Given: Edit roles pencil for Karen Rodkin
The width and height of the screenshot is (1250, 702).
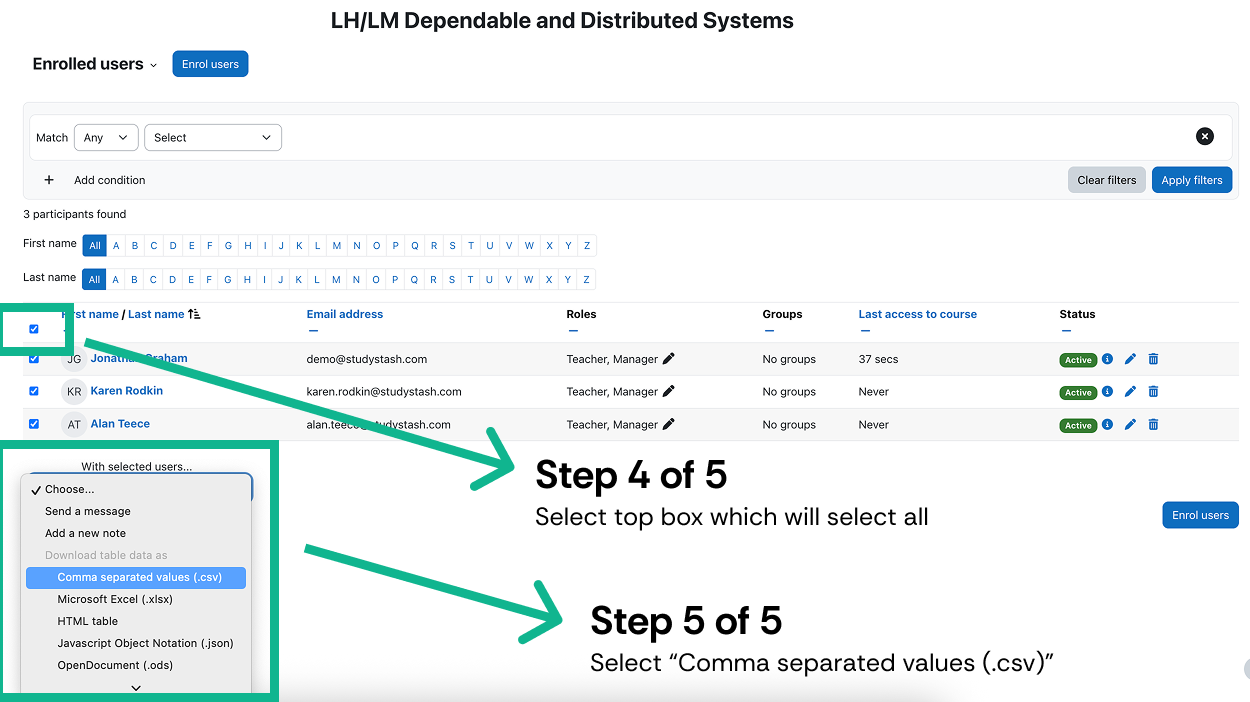Looking at the screenshot, I should (669, 391).
